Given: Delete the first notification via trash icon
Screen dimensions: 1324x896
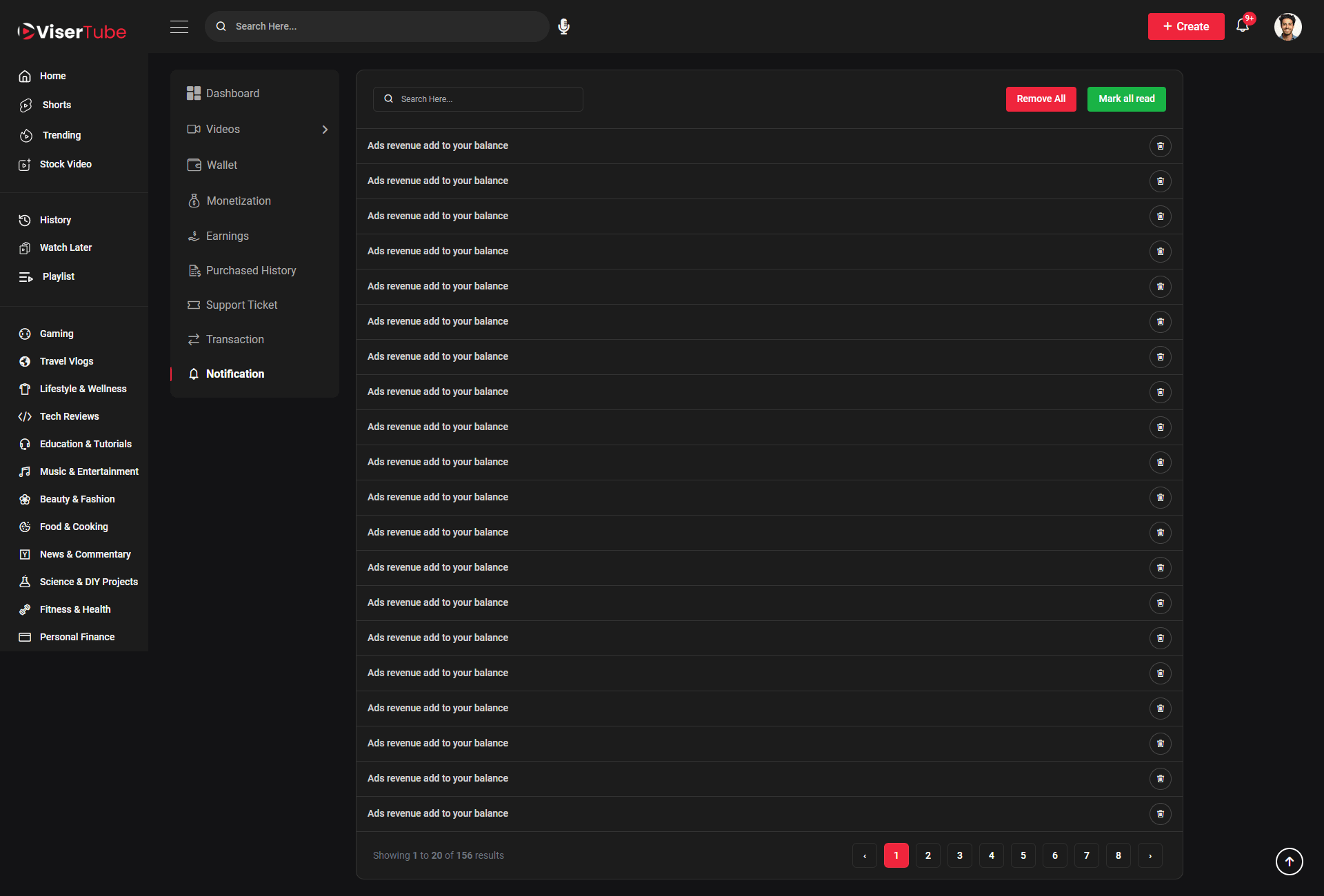Looking at the screenshot, I should click(x=1161, y=146).
